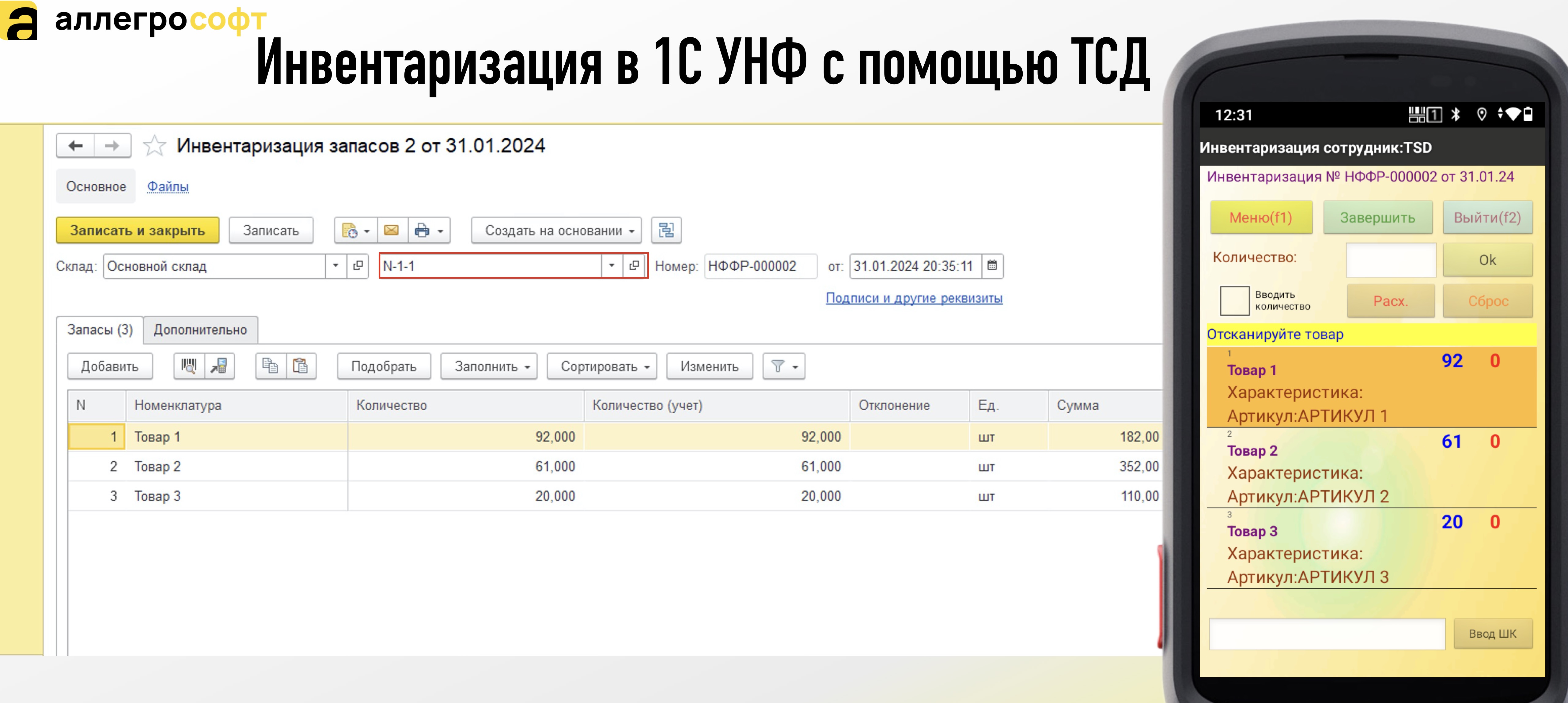Expand the print options dropdown arrow

pos(441,231)
